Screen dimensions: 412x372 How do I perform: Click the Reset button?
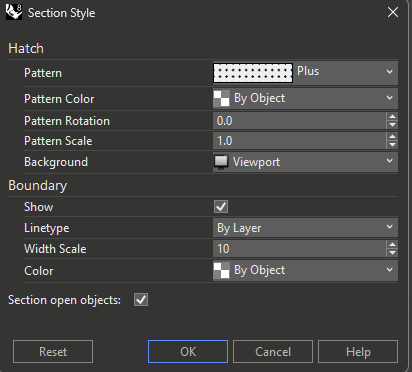point(53,352)
